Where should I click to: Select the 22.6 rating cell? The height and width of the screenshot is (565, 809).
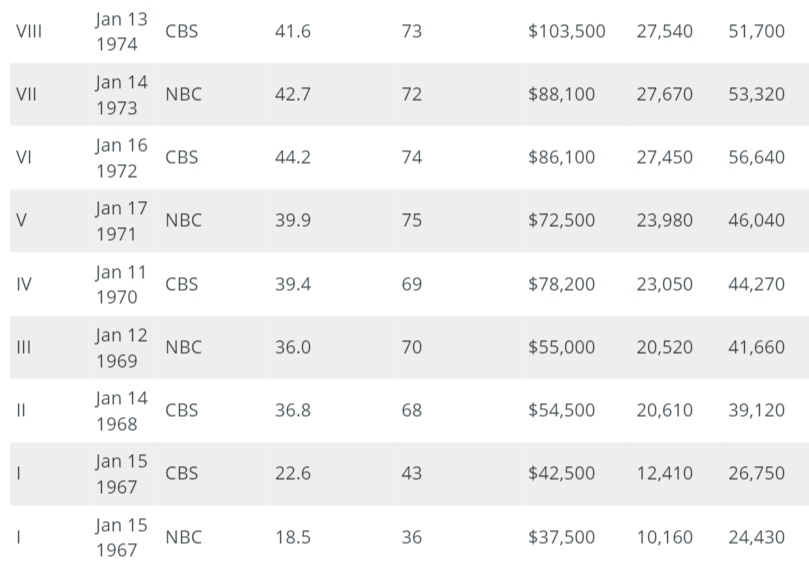pos(293,473)
